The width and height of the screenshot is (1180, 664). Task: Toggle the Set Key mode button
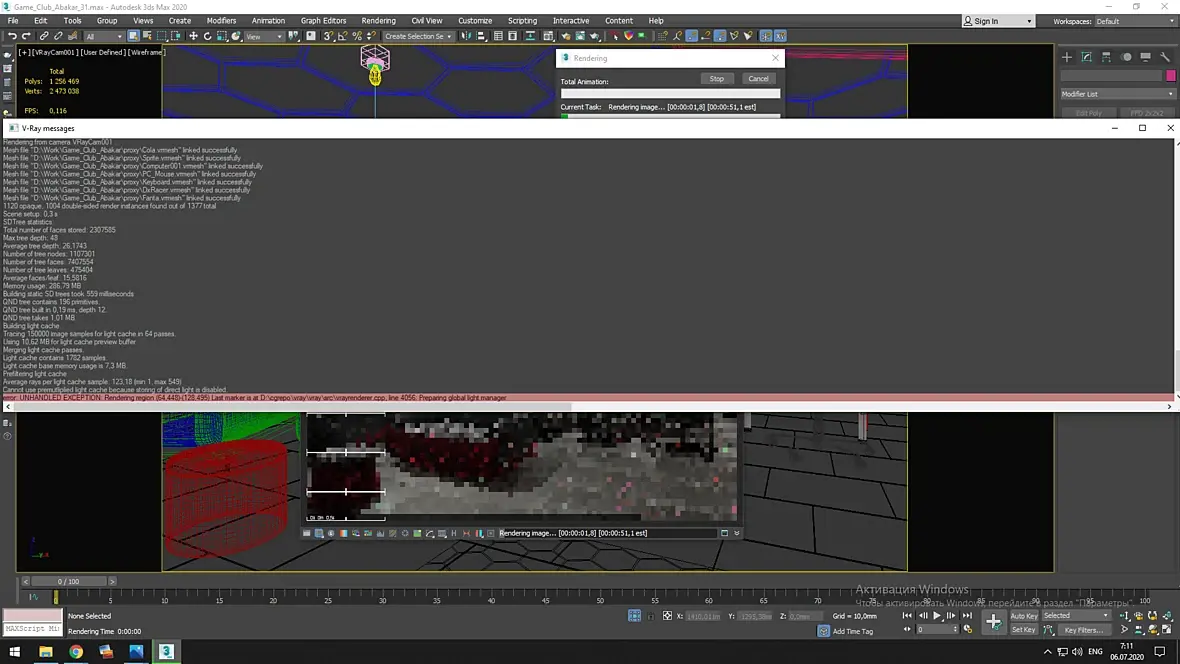click(x=1023, y=630)
